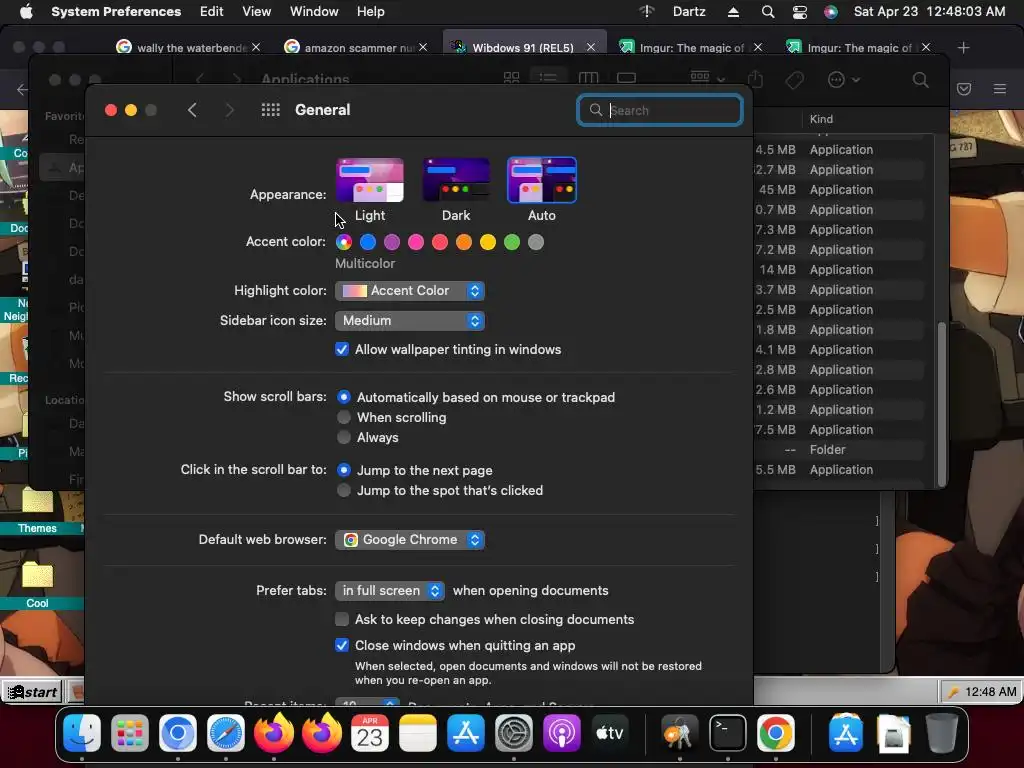Open the View menu

click(x=257, y=12)
